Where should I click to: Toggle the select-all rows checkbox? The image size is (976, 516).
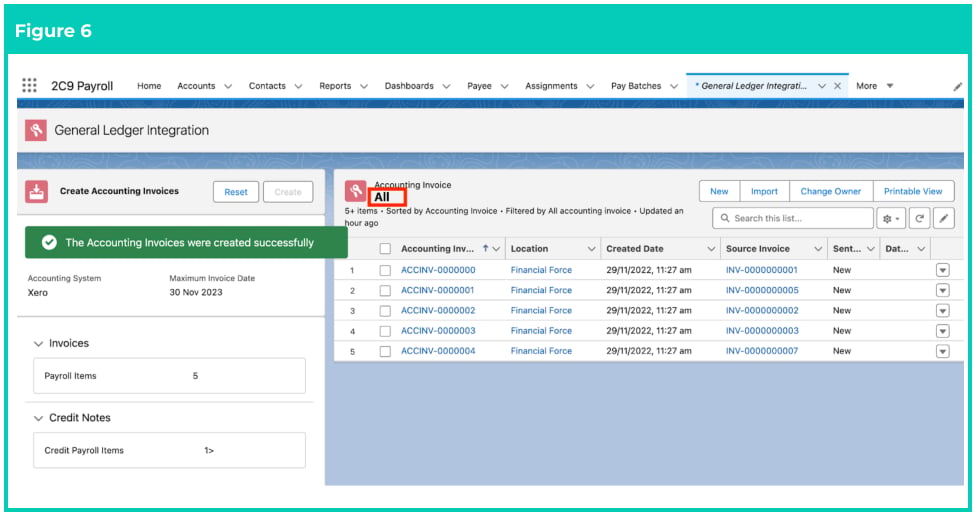click(x=385, y=249)
